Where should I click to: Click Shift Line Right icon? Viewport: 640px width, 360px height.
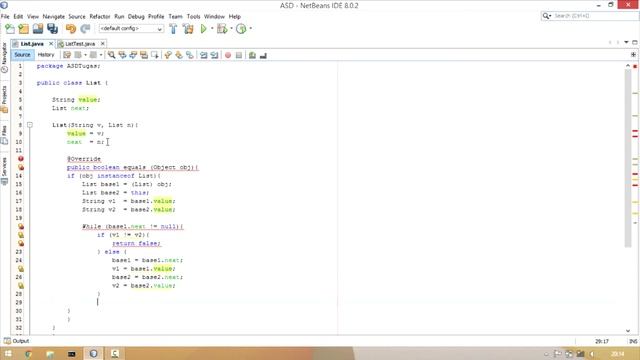tap(214, 55)
